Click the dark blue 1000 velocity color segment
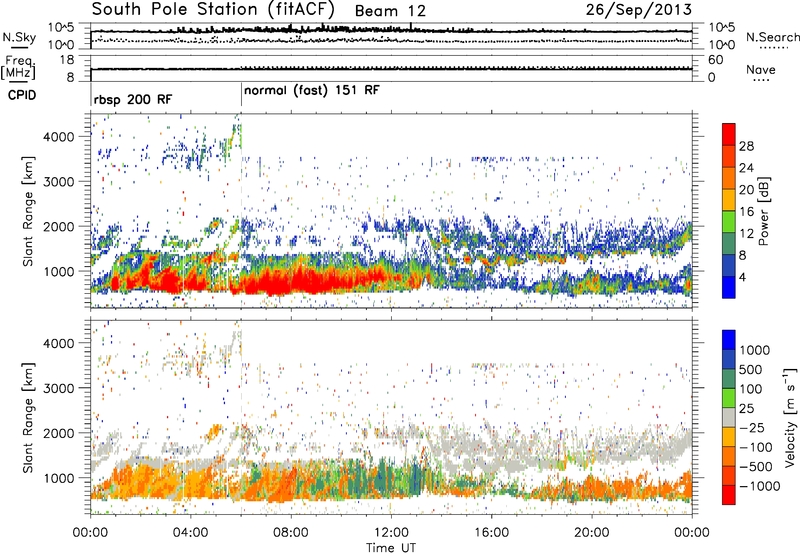800x554 pixels. 729,340
